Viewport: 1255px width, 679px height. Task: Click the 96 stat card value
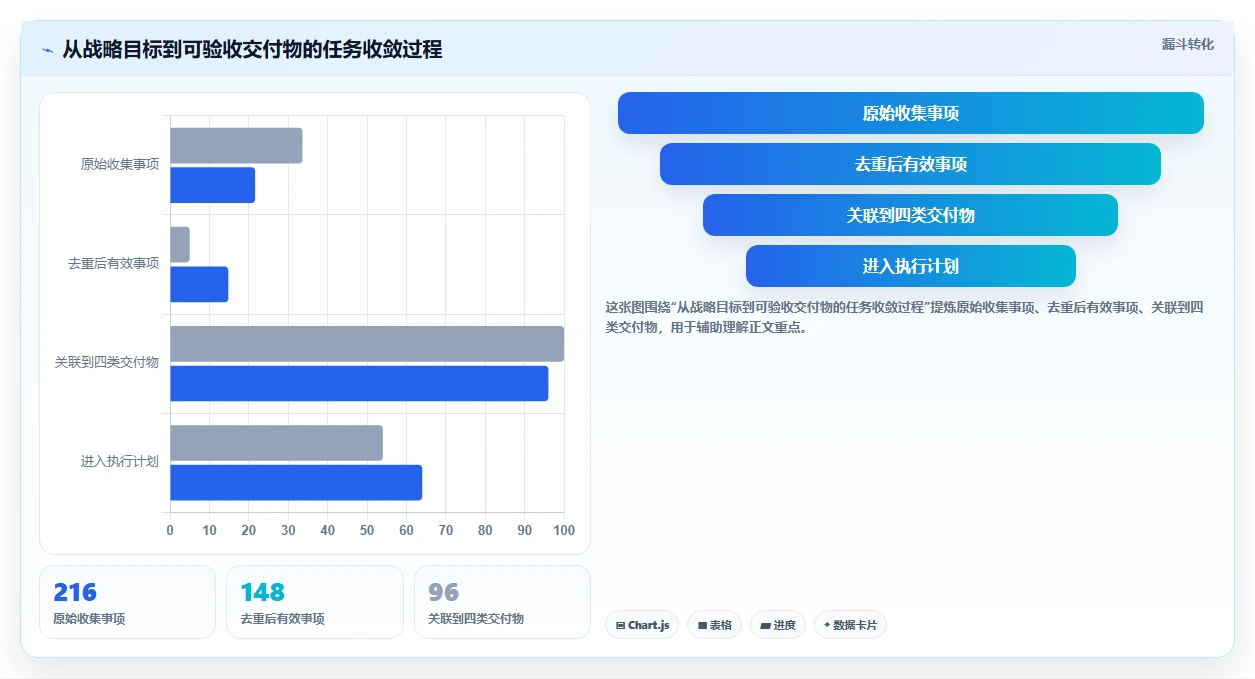tap(443, 592)
